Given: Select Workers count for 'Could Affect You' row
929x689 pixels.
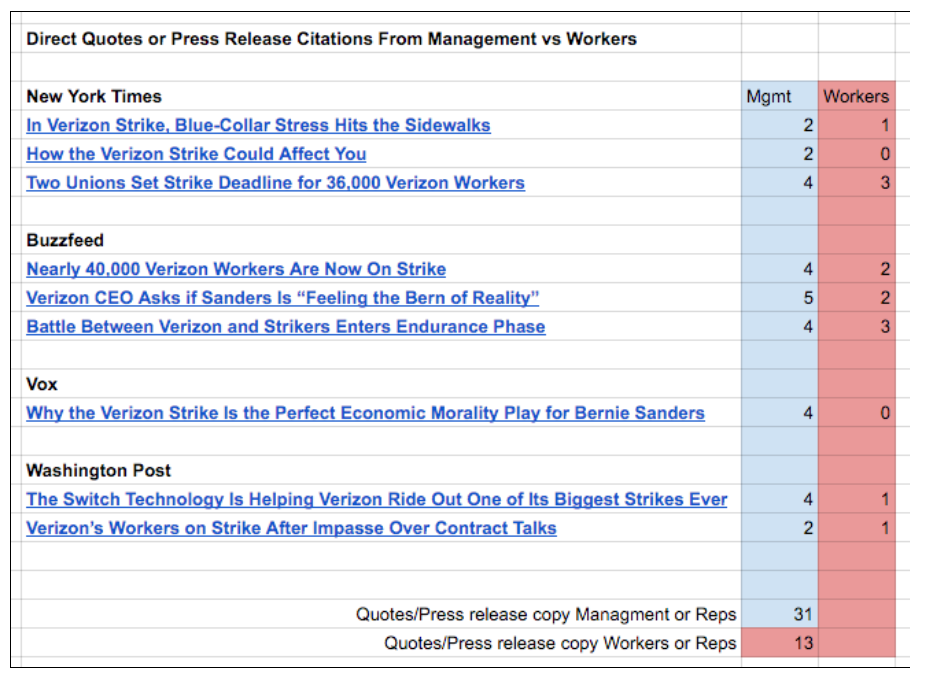Looking at the screenshot, I should 857,154.
